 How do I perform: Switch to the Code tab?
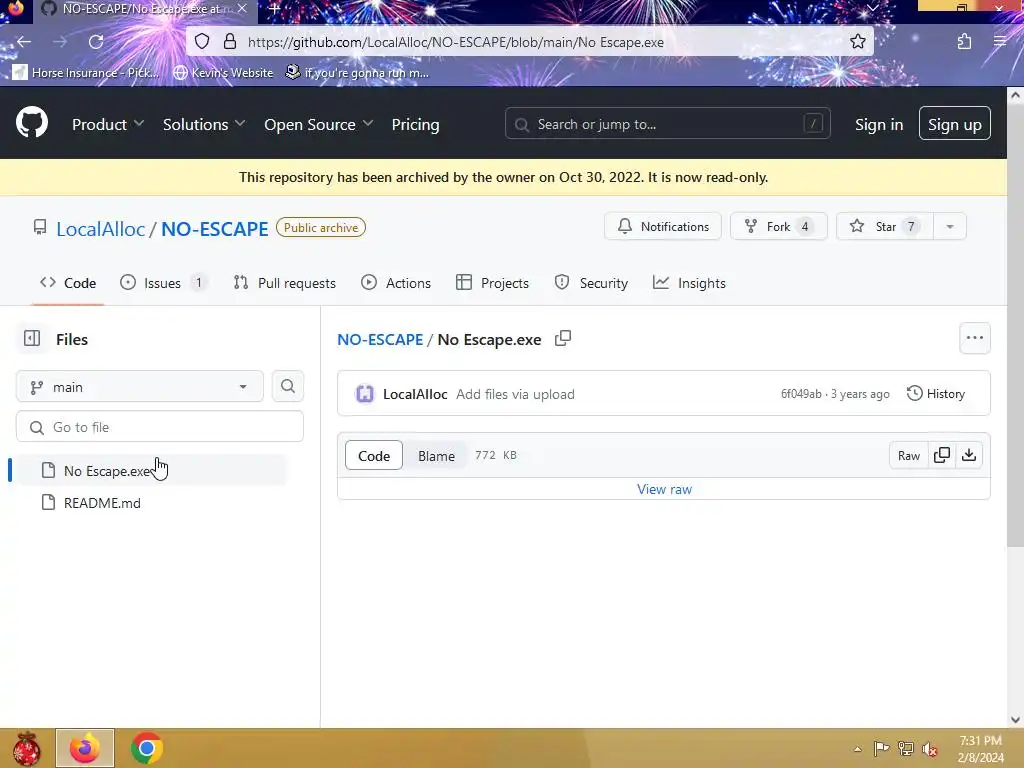tap(68, 283)
